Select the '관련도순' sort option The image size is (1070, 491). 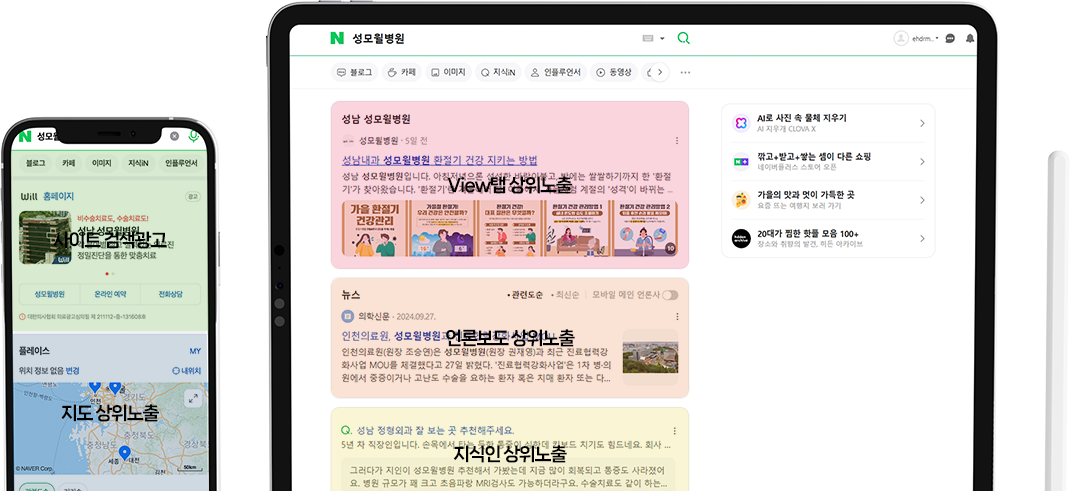click(526, 295)
